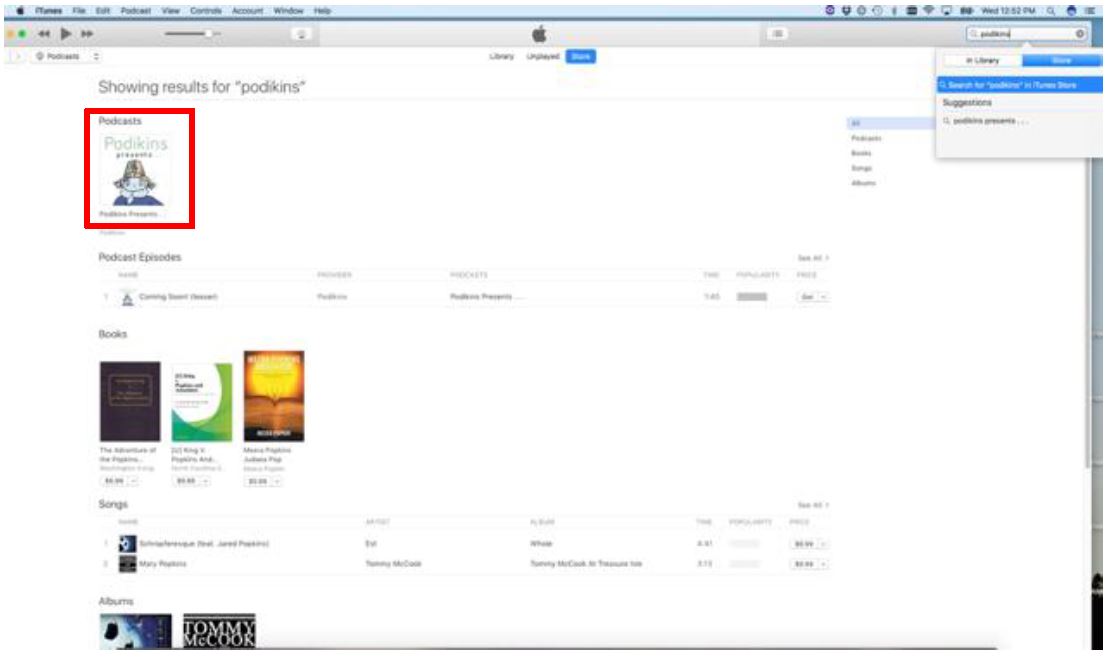This screenshot has width=1107, height=658.
Task: Open the File menu
Action: [79, 11]
